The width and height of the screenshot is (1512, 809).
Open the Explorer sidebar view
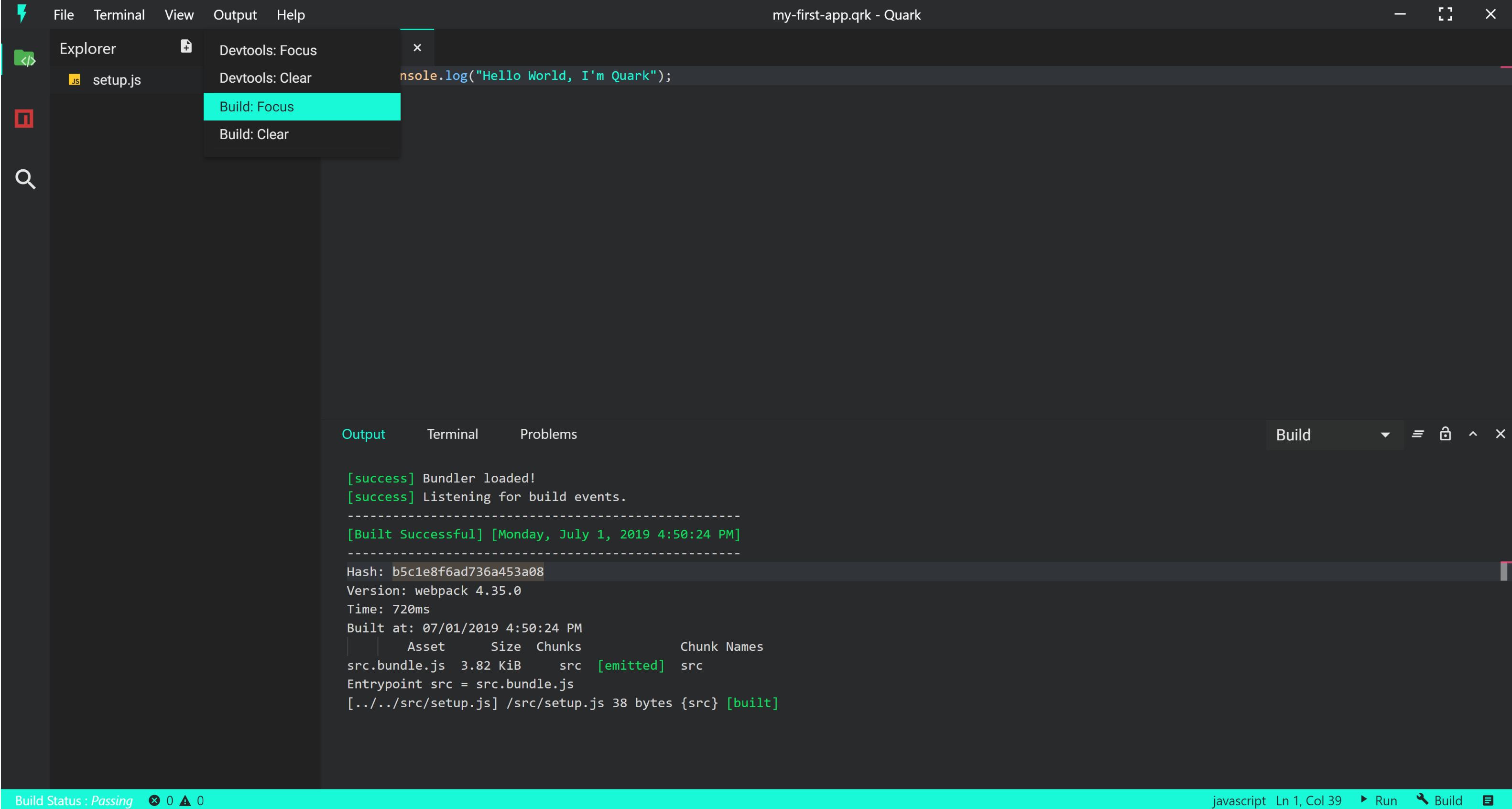[x=24, y=59]
